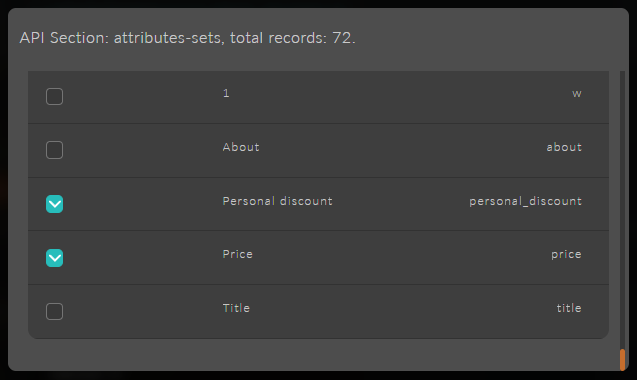Select the 'Price' name label
This screenshot has height=380, width=637.
pyautogui.click(x=238, y=254)
